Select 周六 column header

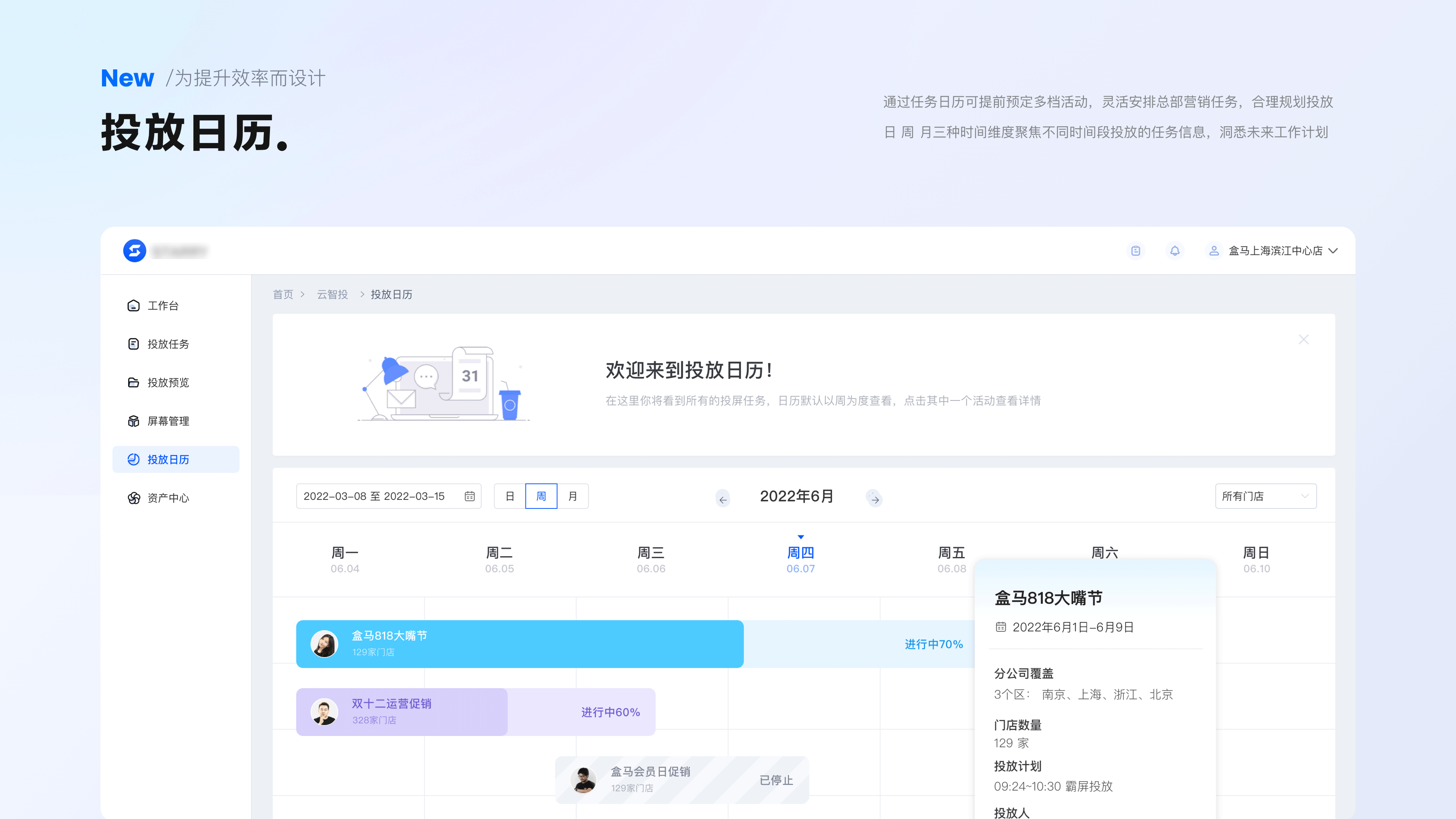click(x=1105, y=552)
